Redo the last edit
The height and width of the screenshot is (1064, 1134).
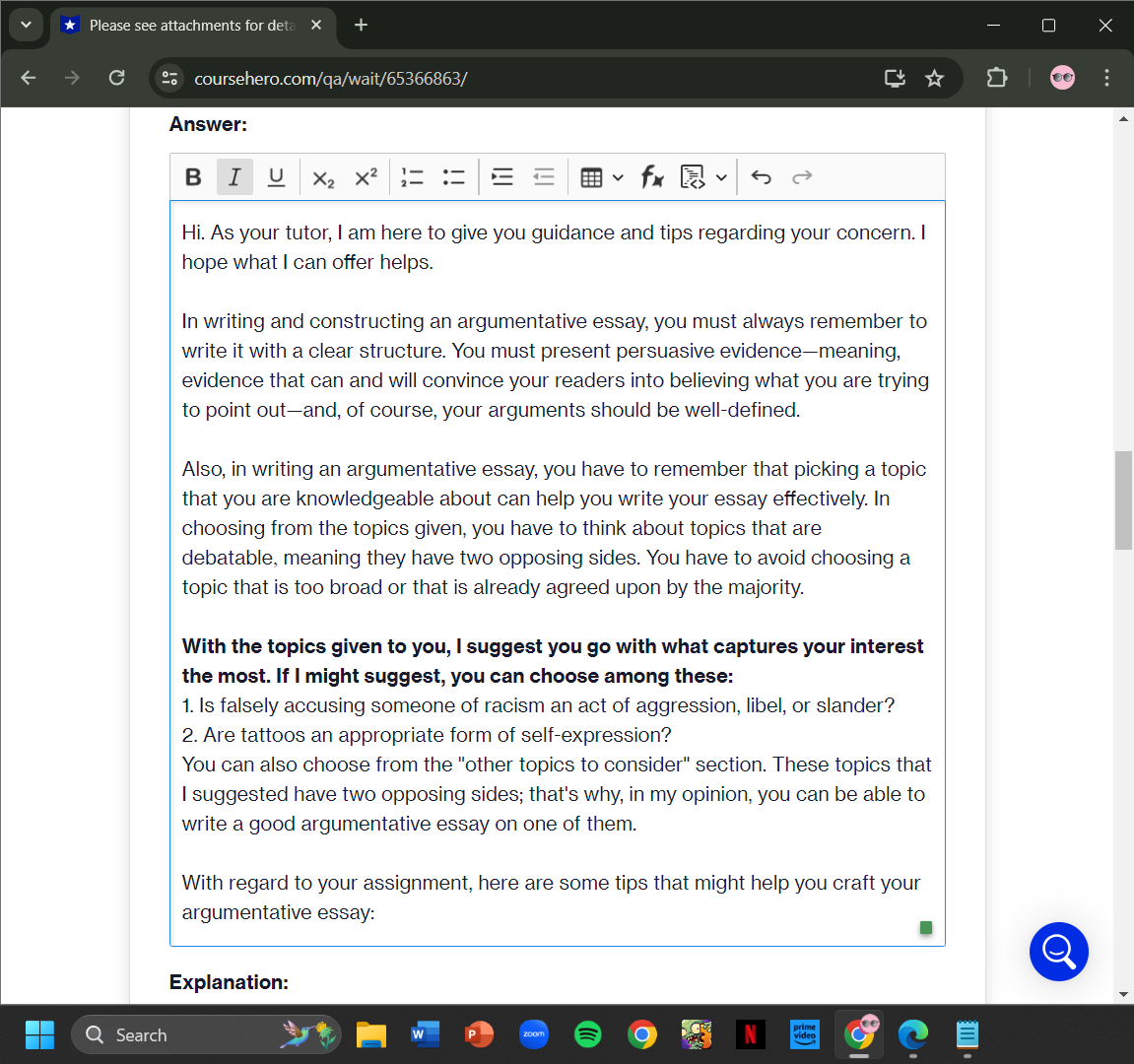point(802,176)
